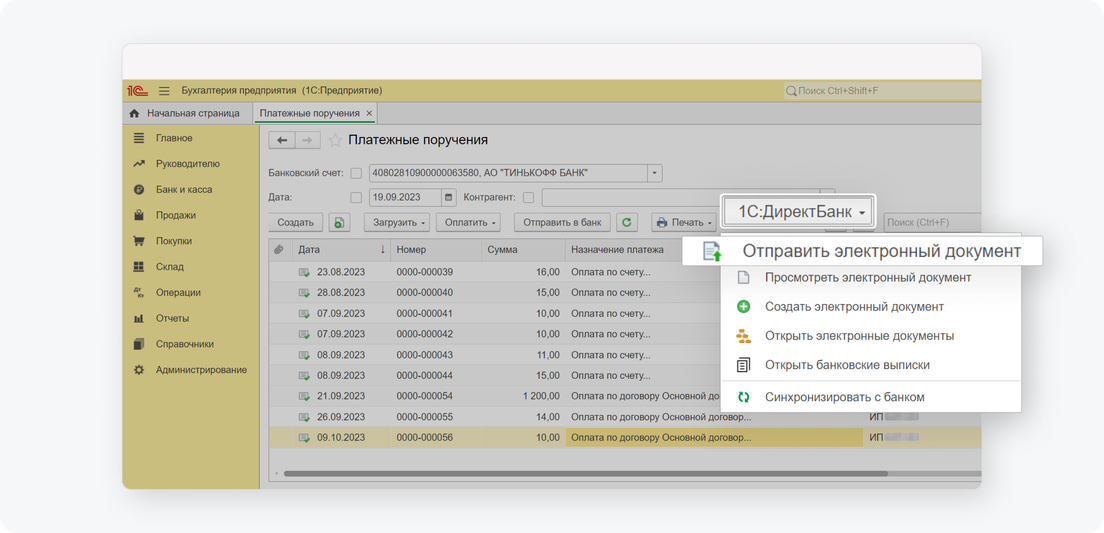
Task: Choose Открыть банковские выписки from the menu
Action: pyautogui.click(x=847, y=365)
